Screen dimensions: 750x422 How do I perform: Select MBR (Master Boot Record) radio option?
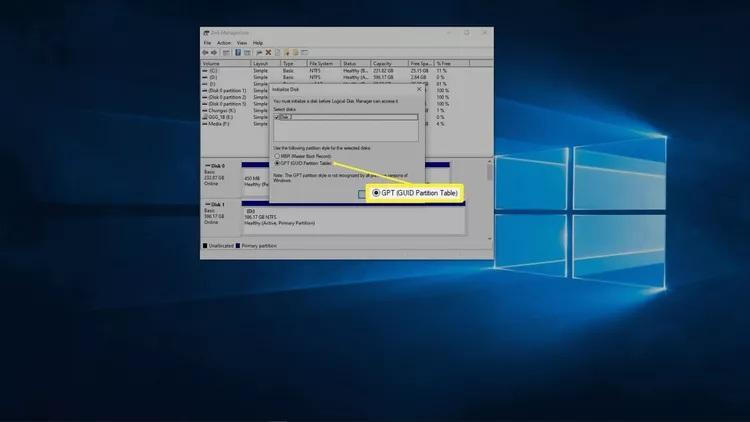(x=277, y=156)
